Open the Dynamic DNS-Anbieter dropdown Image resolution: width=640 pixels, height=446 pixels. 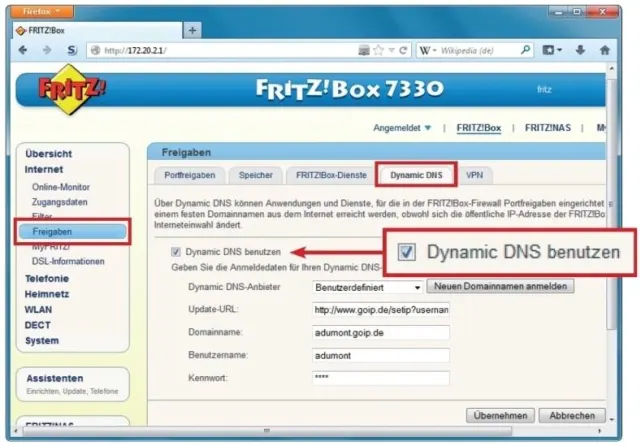[x=367, y=287]
